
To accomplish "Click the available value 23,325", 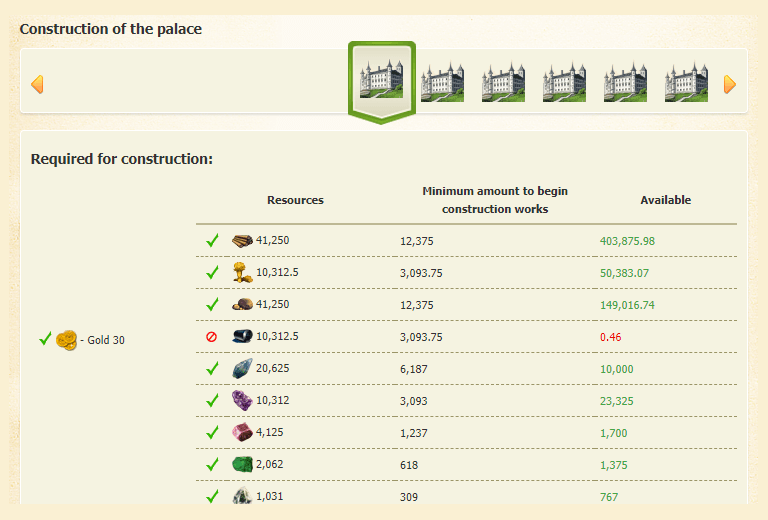I will [x=617, y=402].
